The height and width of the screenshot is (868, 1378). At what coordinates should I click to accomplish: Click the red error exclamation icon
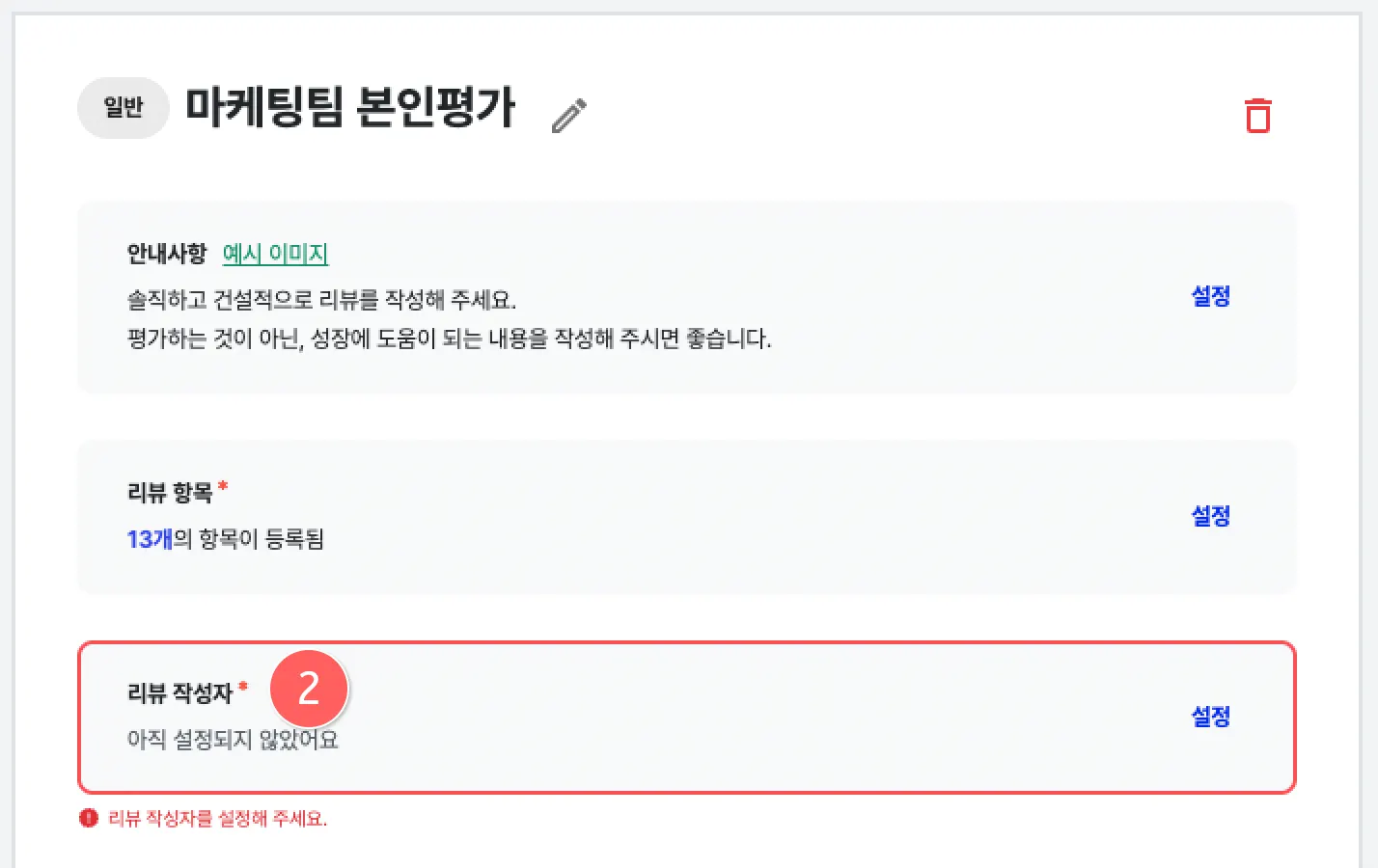click(89, 819)
